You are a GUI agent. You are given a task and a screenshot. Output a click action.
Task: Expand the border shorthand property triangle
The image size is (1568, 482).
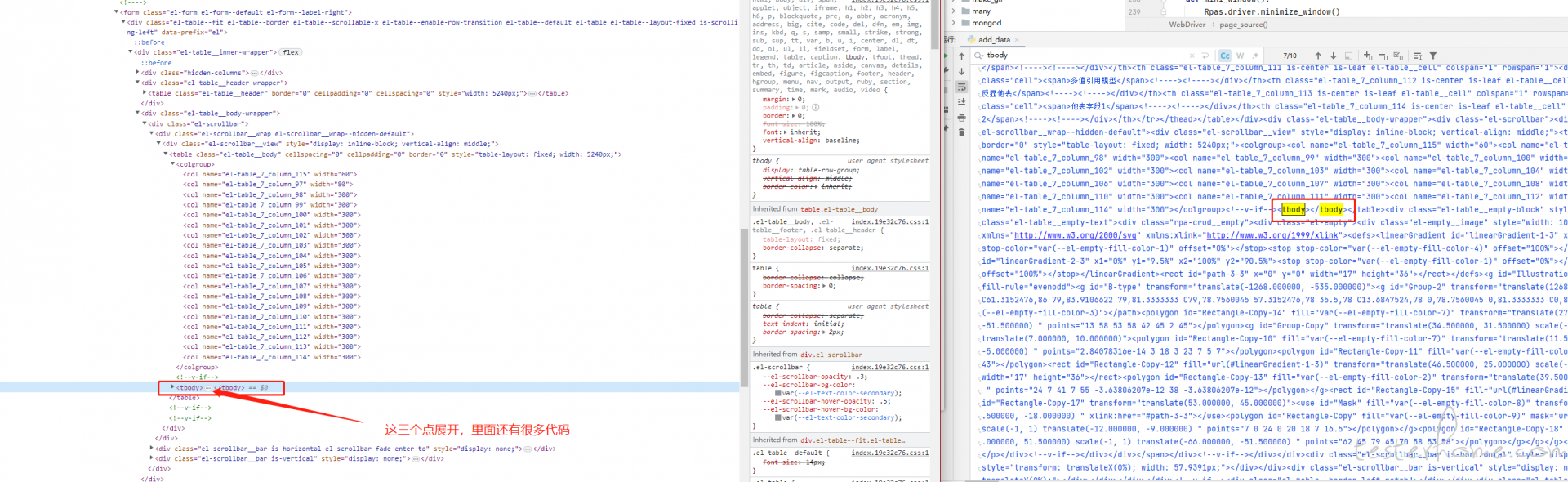click(794, 116)
